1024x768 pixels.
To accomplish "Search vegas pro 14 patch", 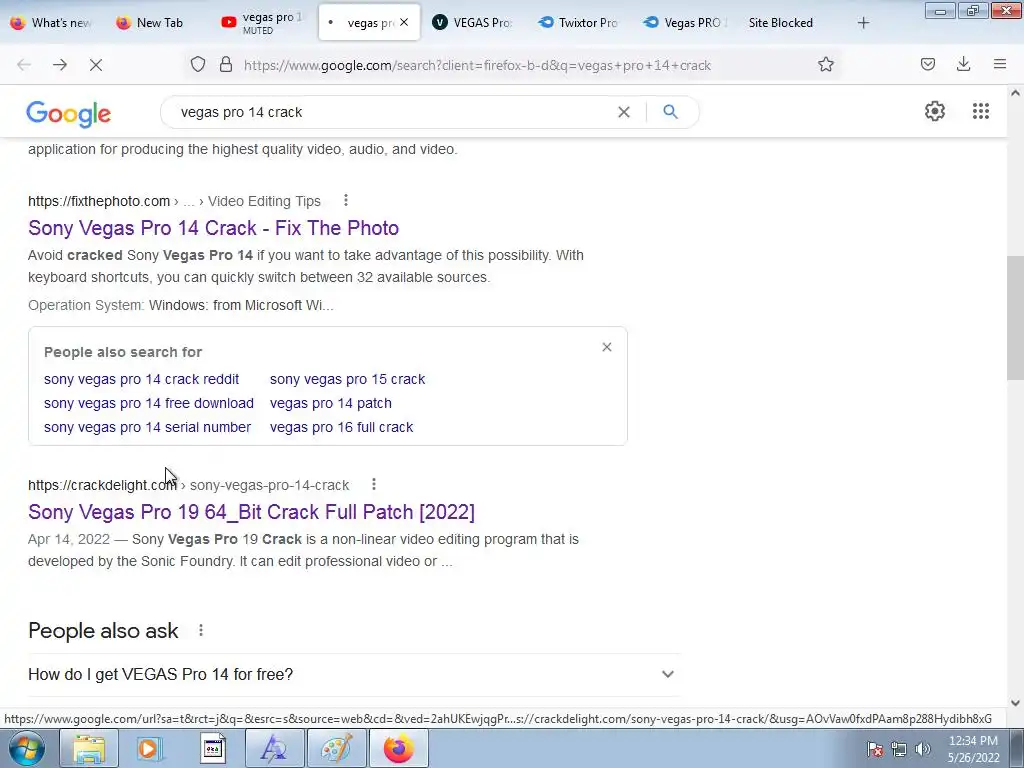I will (x=331, y=404).
